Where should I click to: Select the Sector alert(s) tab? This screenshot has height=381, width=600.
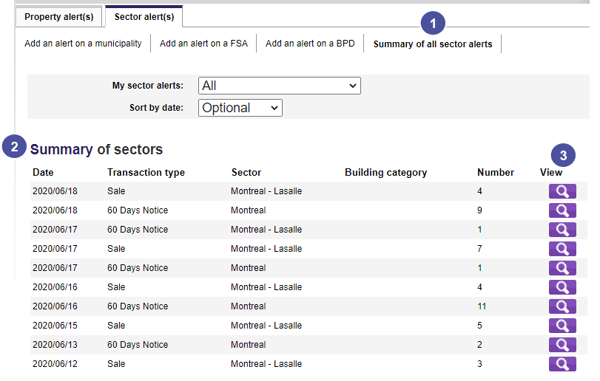pyautogui.click(x=144, y=17)
